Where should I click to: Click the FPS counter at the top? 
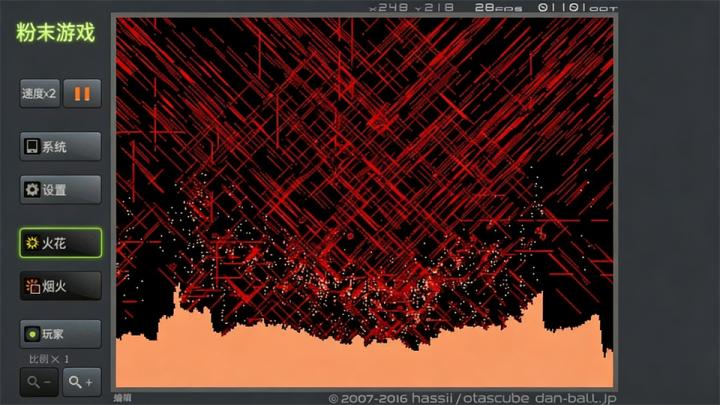[x=498, y=8]
